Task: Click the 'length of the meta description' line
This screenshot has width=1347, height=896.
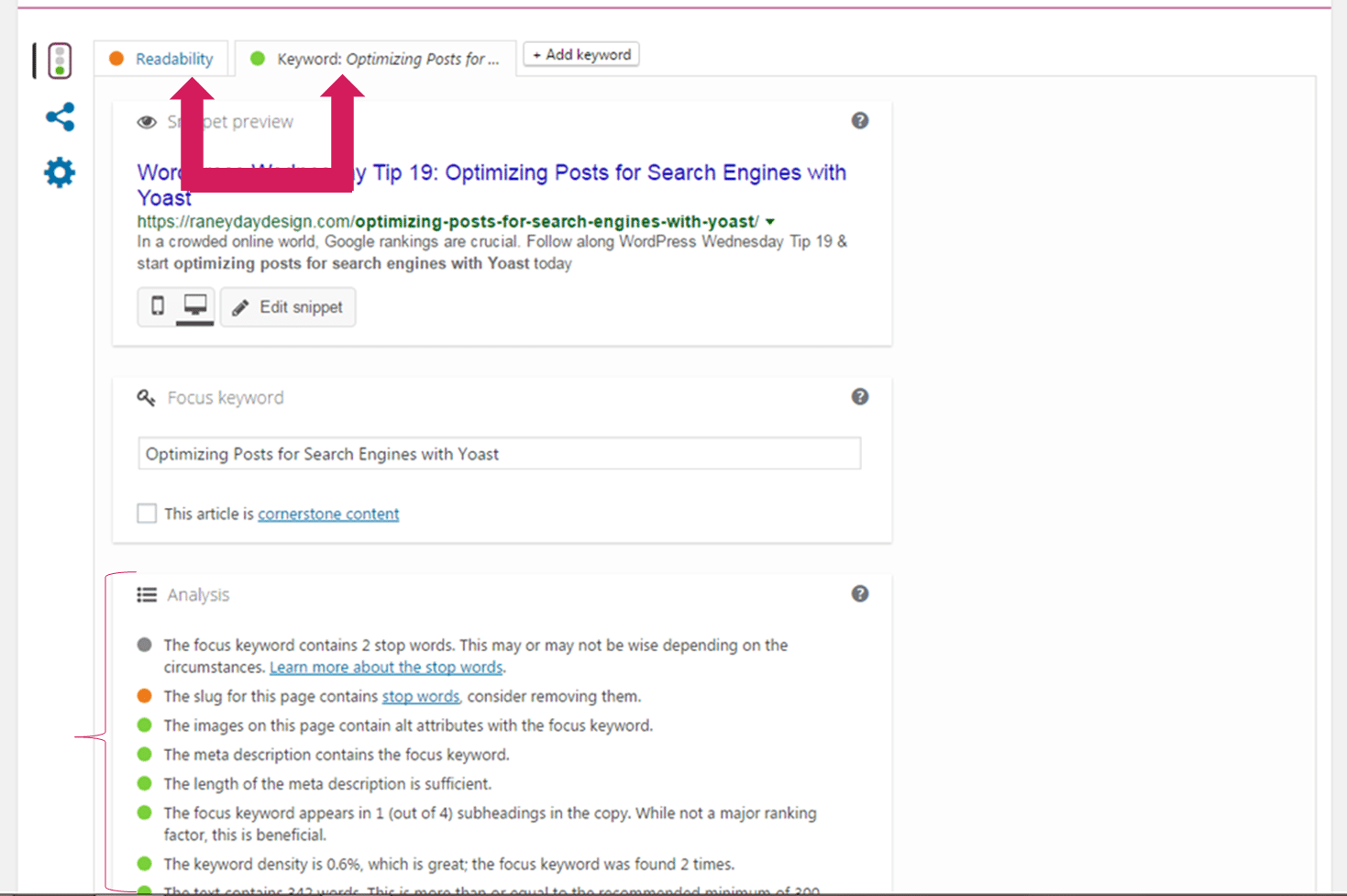Action: pyautogui.click(x=327, y=784)
